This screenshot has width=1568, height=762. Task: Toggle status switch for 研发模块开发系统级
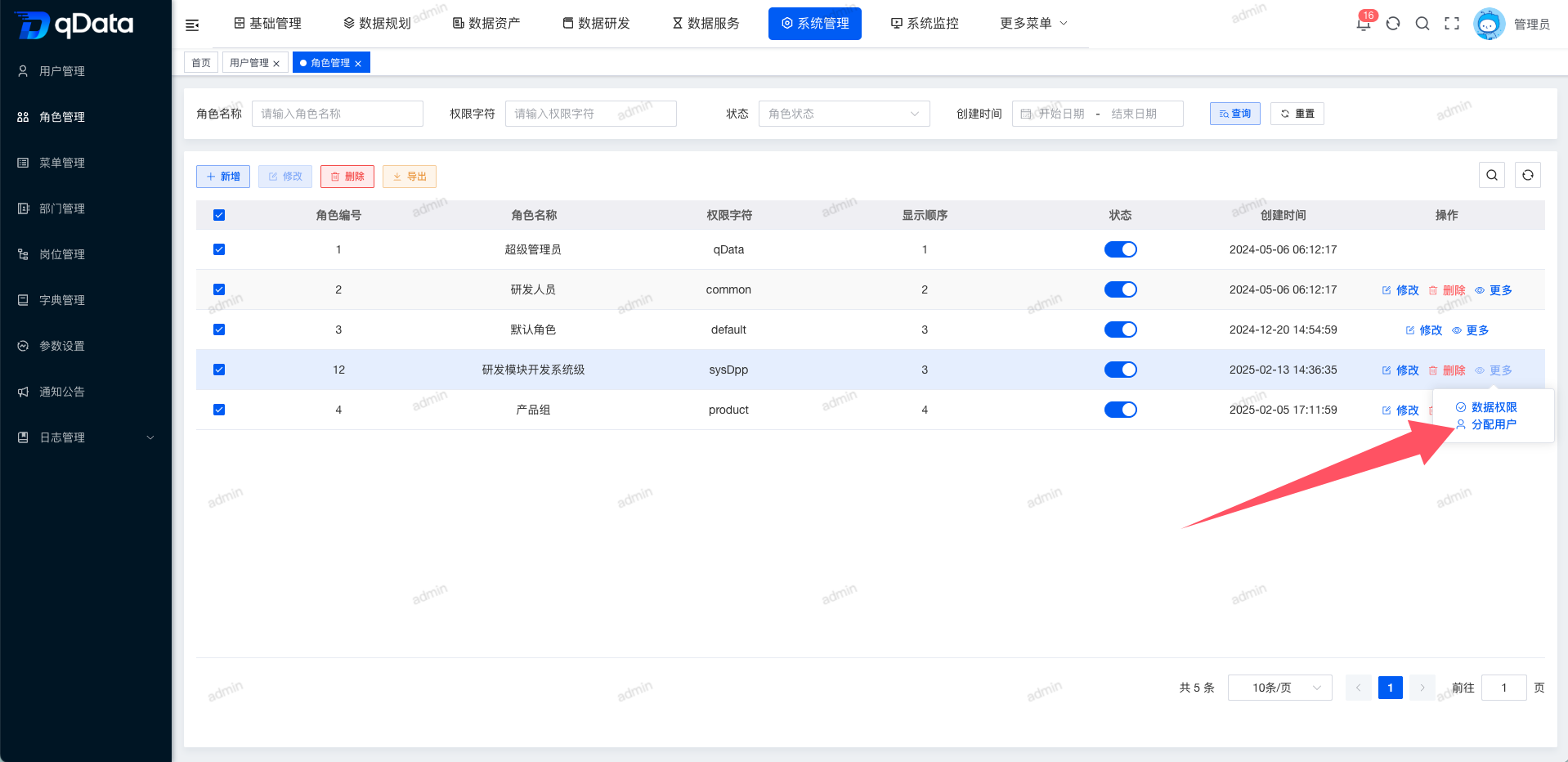[x=1120, y=370]
